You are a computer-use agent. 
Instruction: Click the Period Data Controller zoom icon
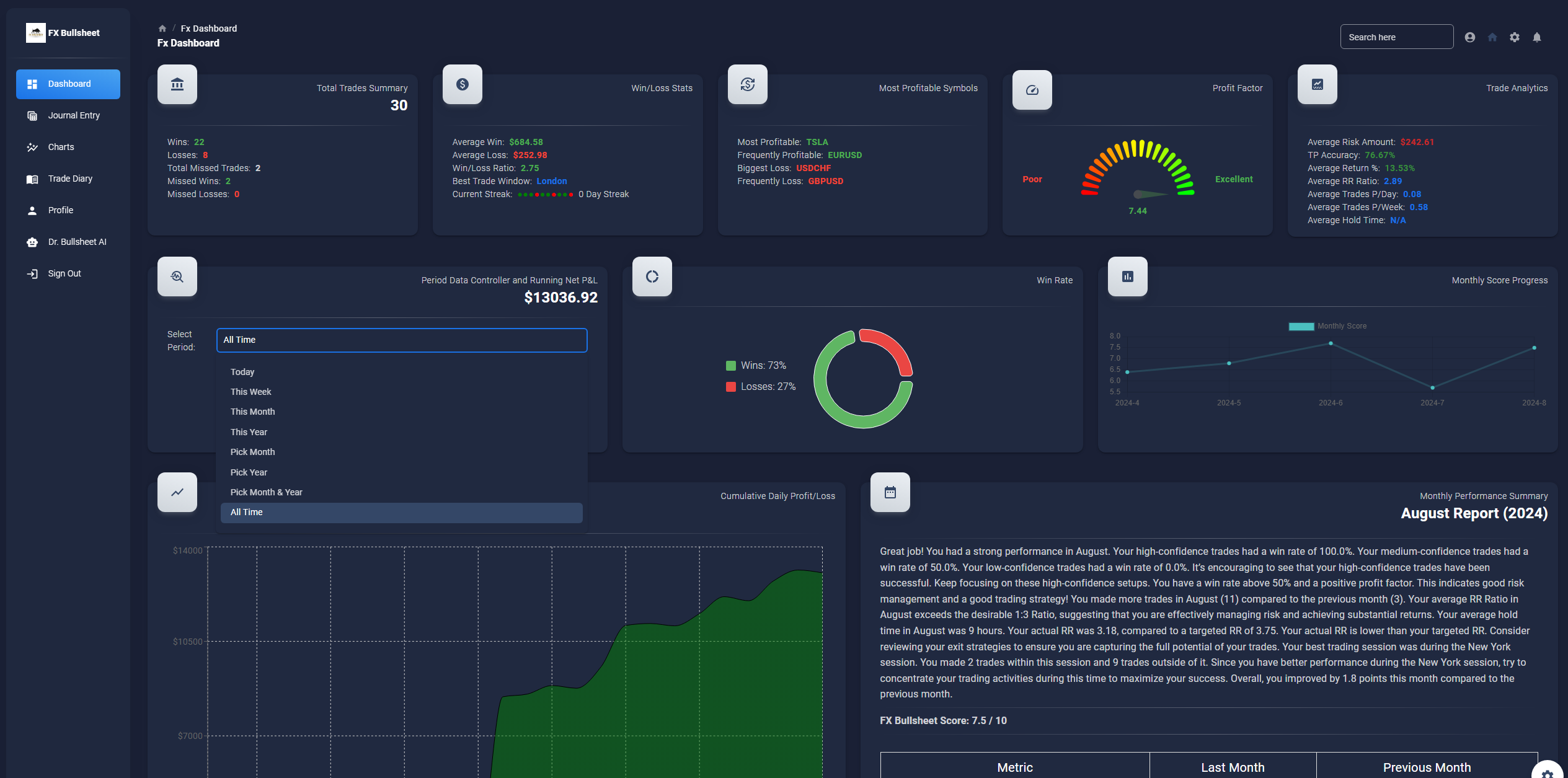pyautogui.click(x=177, y=276)
